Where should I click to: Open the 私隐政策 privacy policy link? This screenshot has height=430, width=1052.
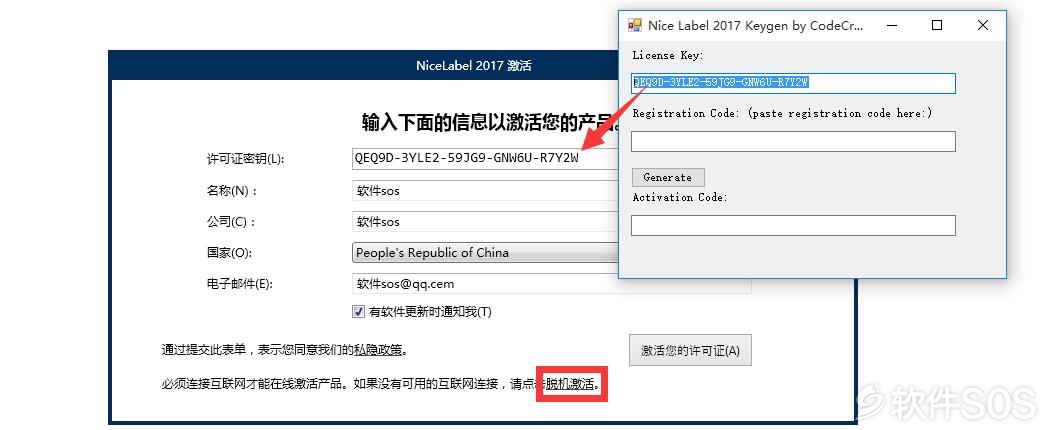click(379, 350)
